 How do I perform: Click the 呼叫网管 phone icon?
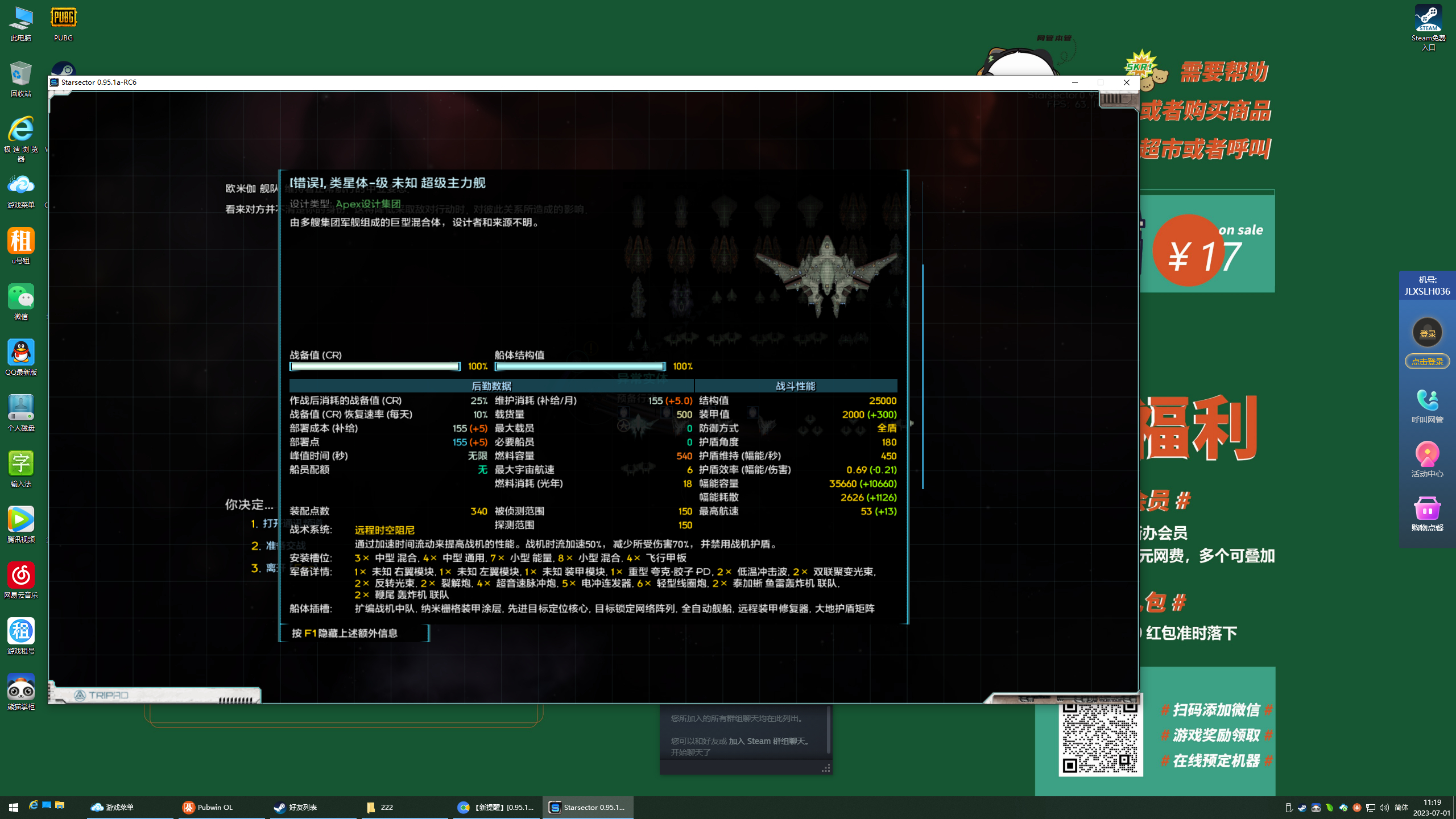(1427, 400)
